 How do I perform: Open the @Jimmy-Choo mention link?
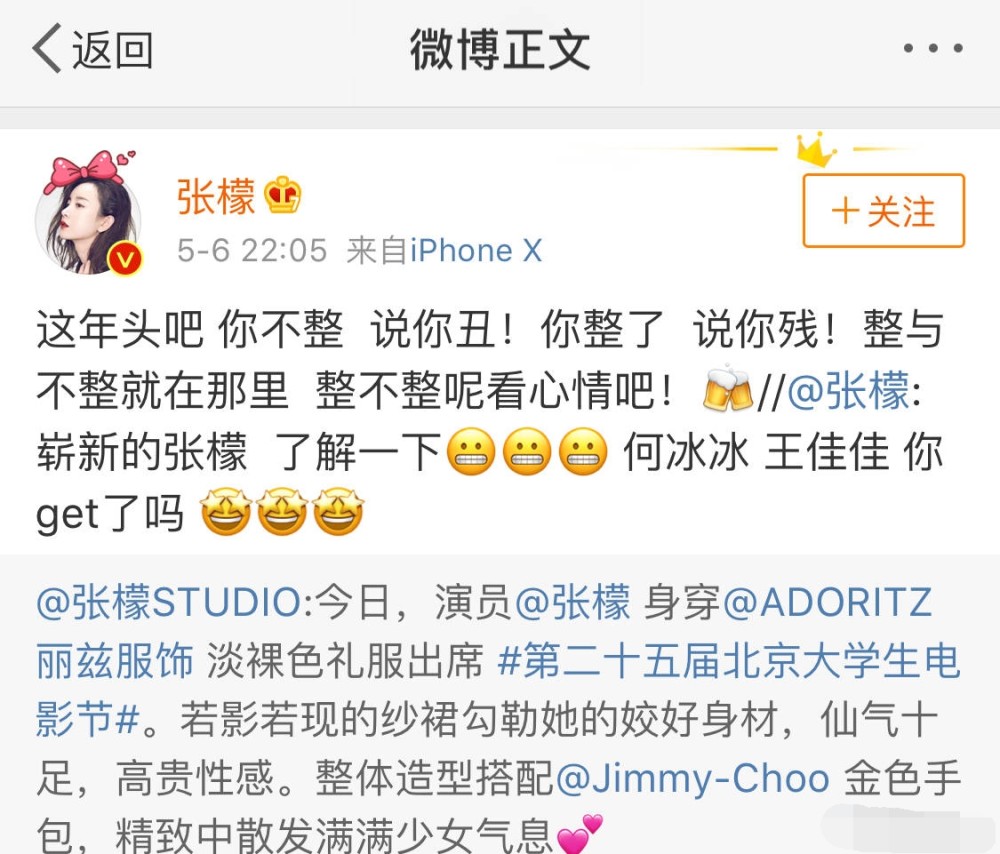click(693, 778)
